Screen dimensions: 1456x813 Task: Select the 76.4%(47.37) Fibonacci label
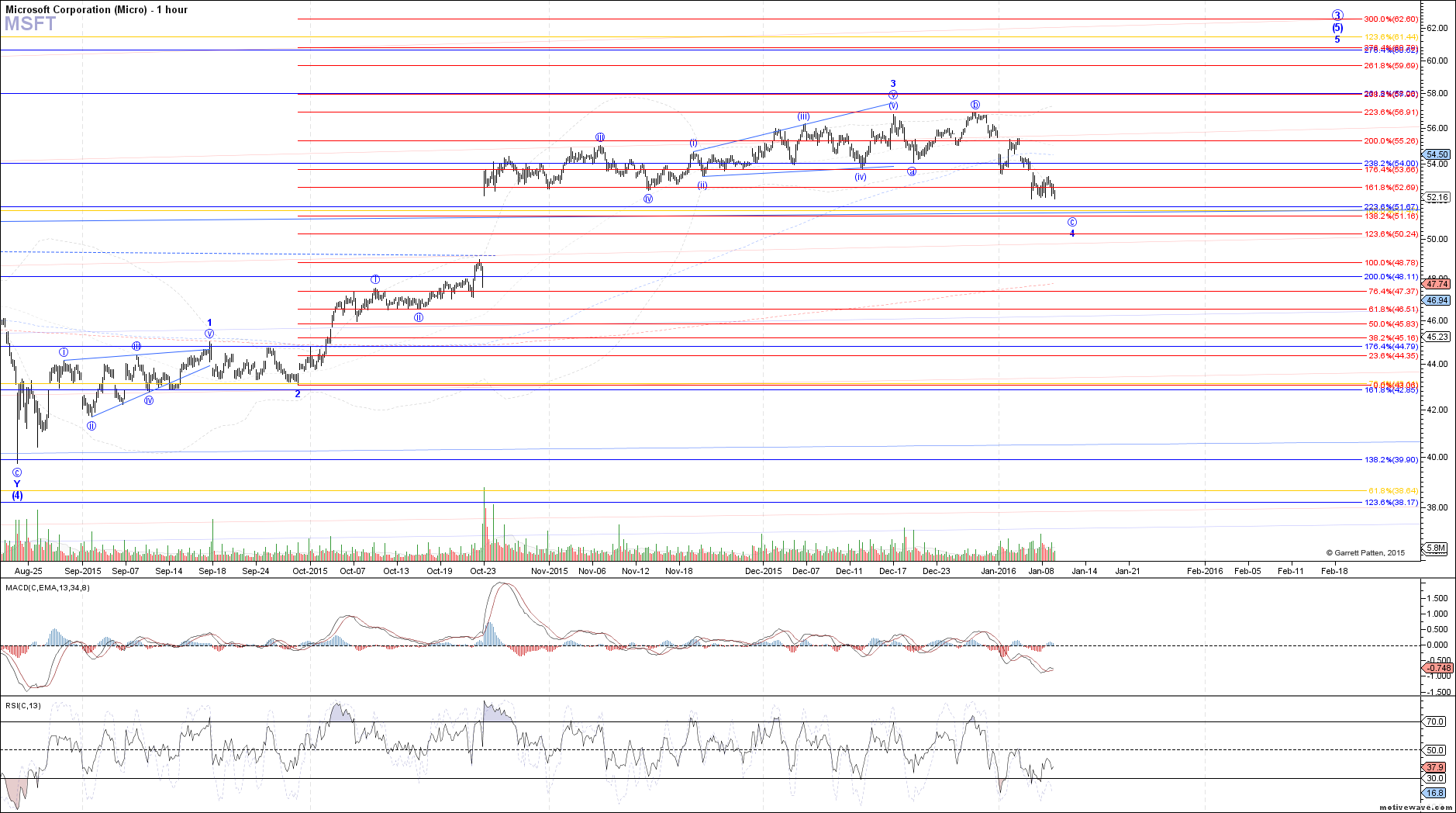1393,291
